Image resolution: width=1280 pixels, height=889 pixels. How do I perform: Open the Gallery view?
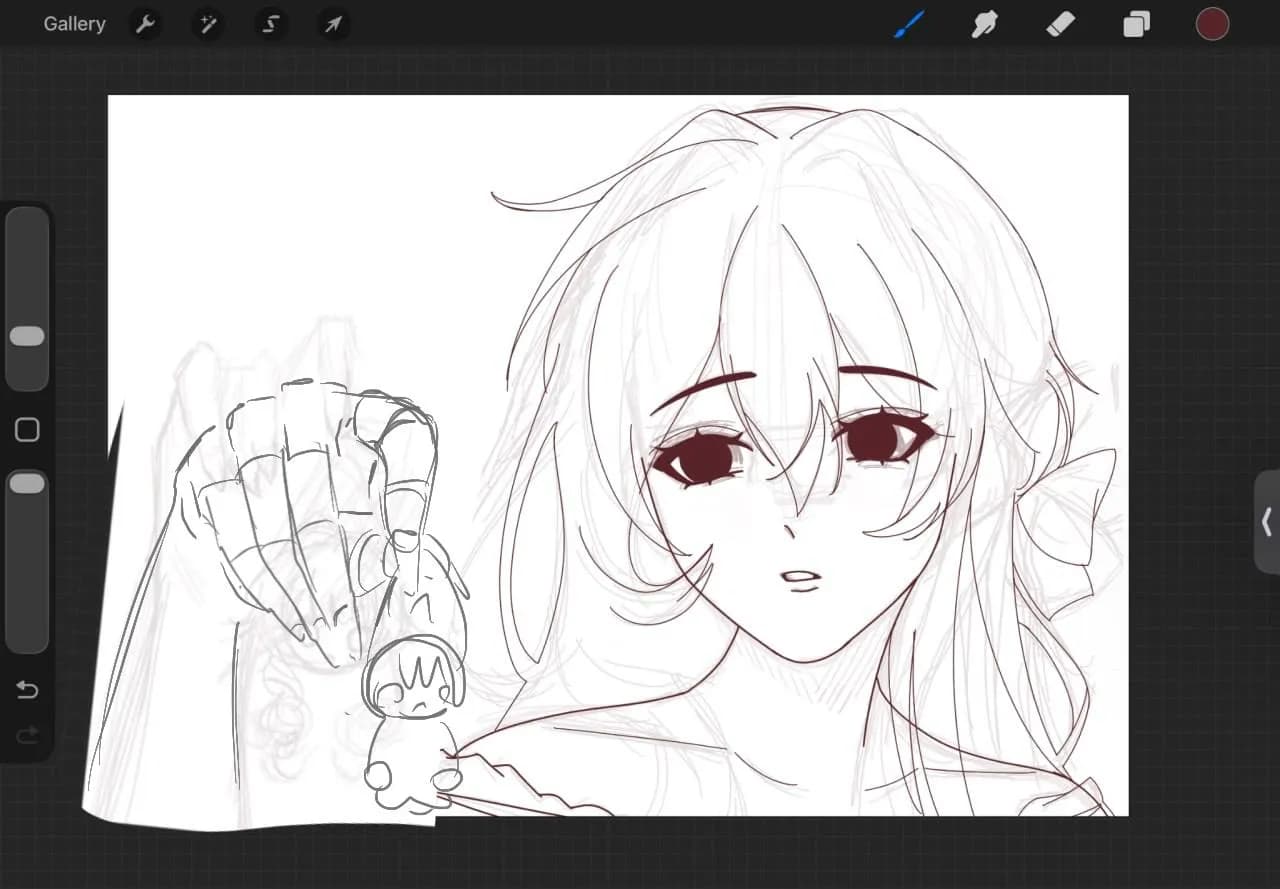click(74, 24)
